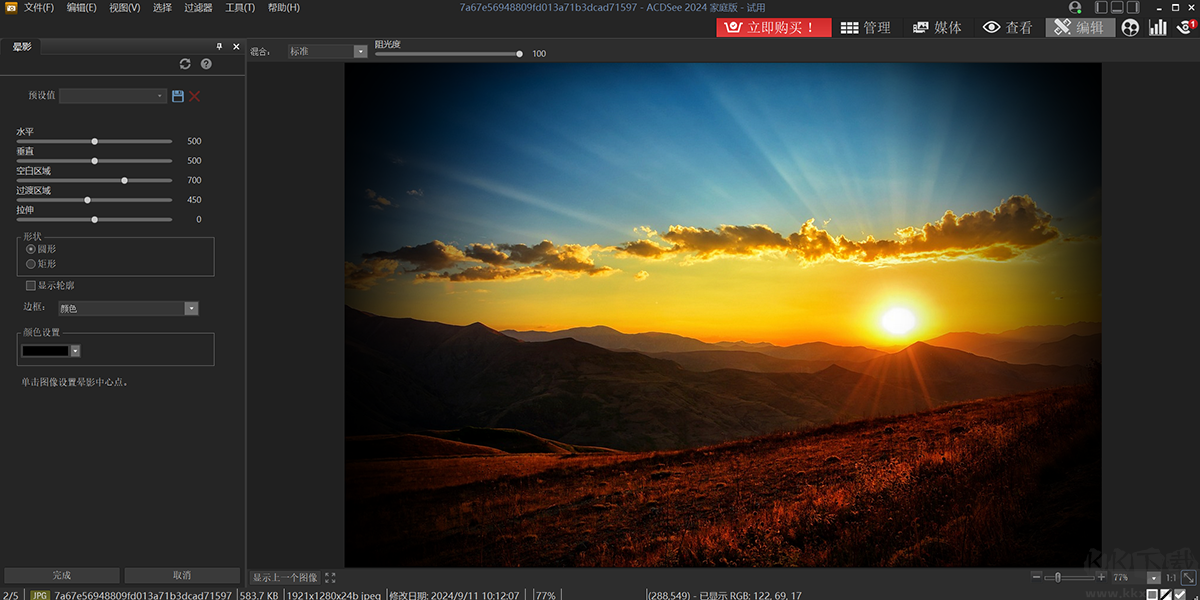This screenshot has height=600, width=1200.
Task: Click the fit-to-window zoom icon
Action: 1188,578
